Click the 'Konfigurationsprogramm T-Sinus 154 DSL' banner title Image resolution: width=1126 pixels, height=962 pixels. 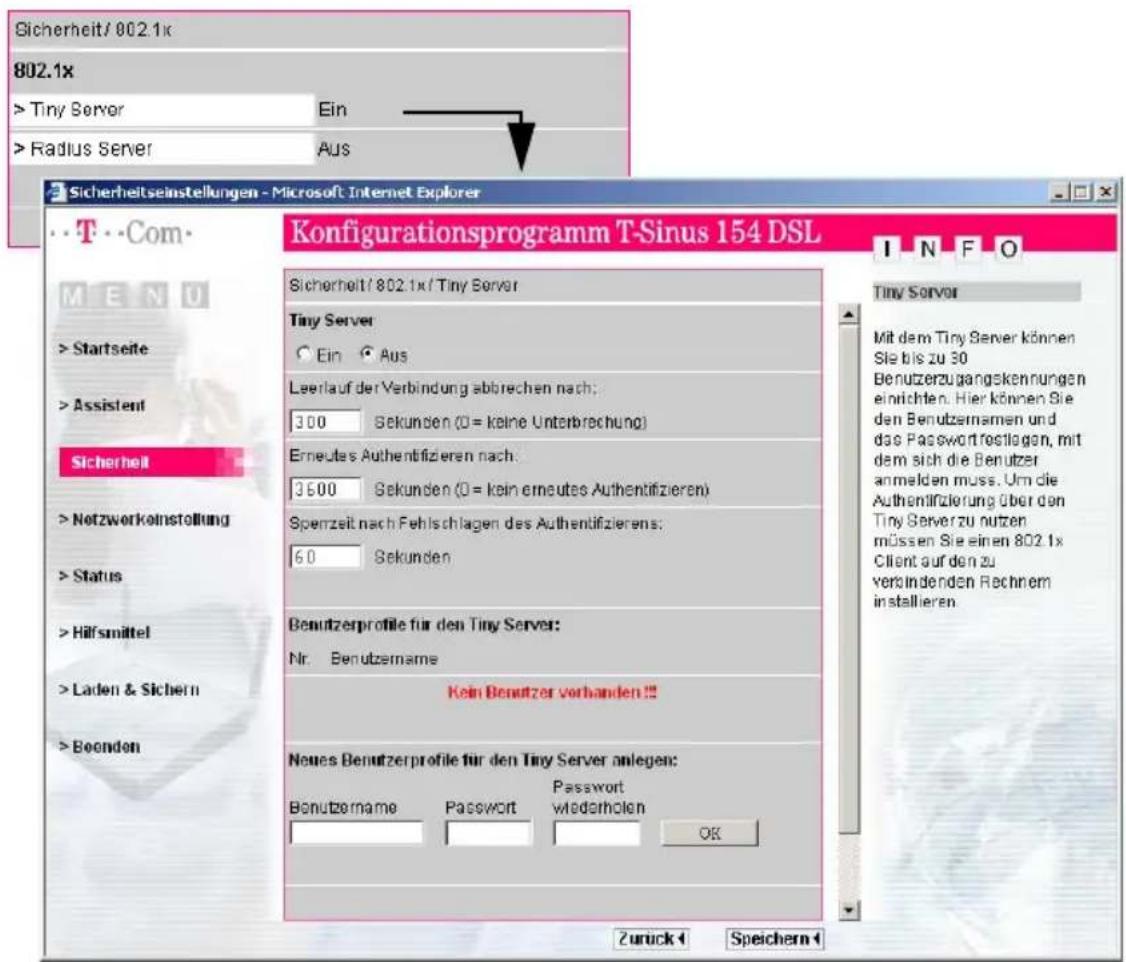[555, 233]
